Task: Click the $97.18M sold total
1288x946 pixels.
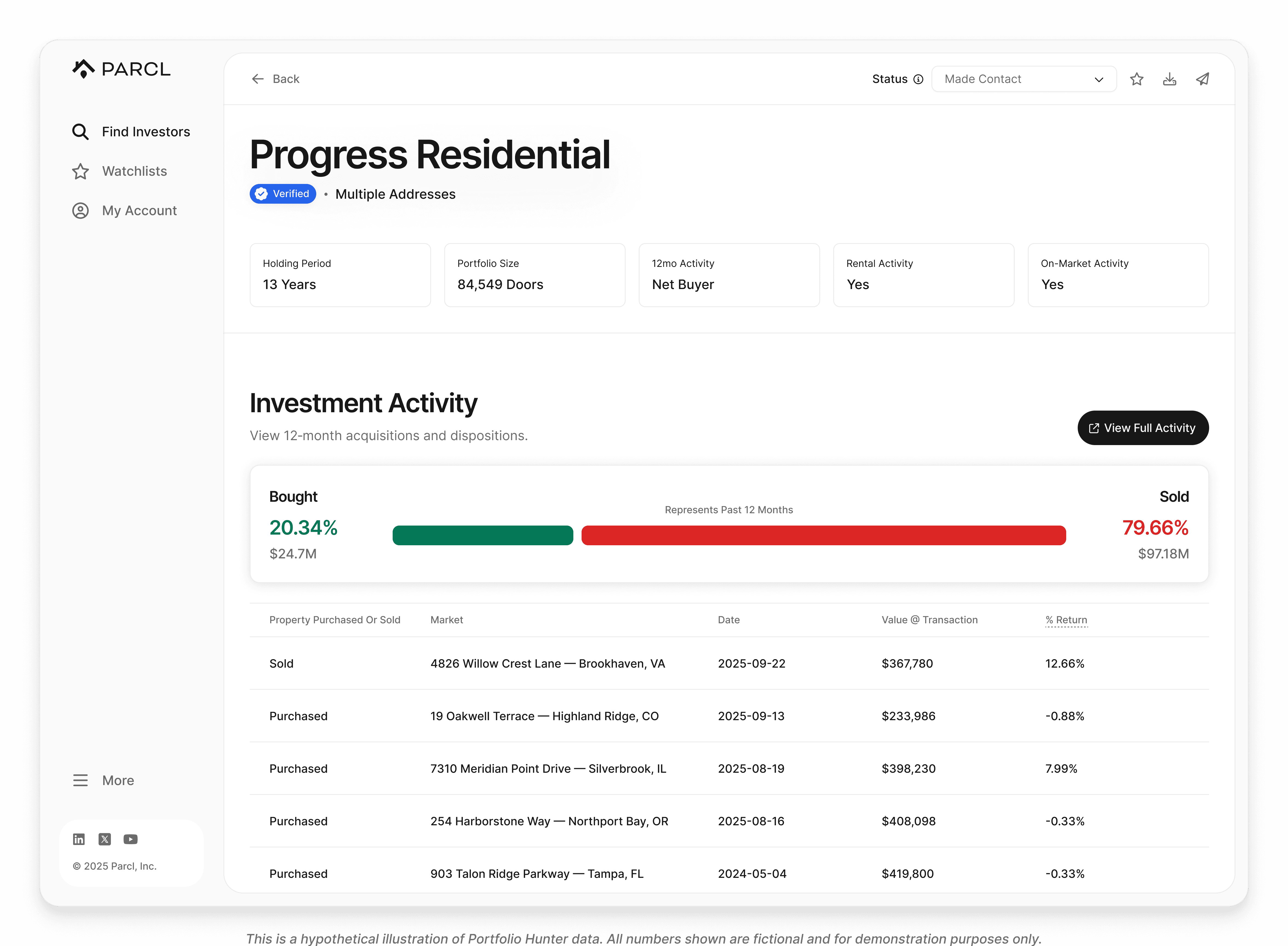Action: (x=1163, y=554)
